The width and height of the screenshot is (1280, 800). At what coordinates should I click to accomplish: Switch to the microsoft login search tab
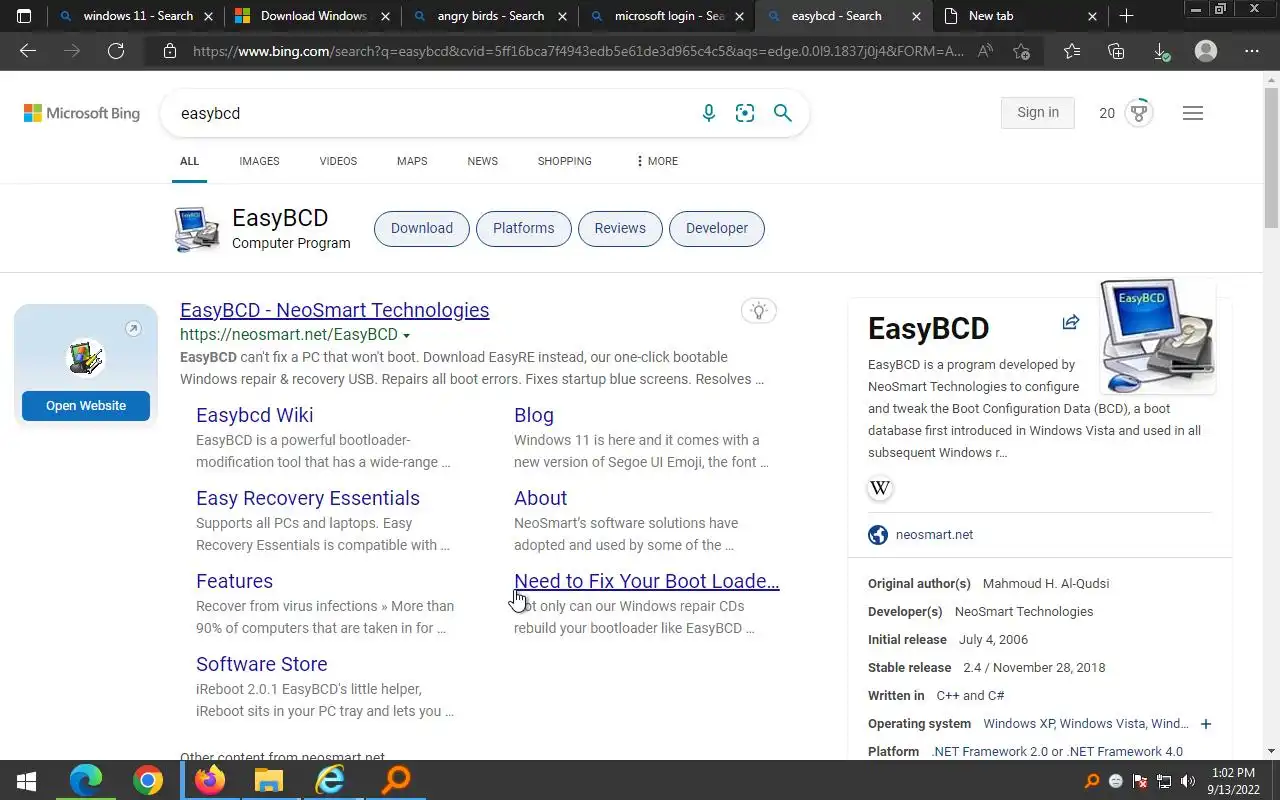point(666,16)
